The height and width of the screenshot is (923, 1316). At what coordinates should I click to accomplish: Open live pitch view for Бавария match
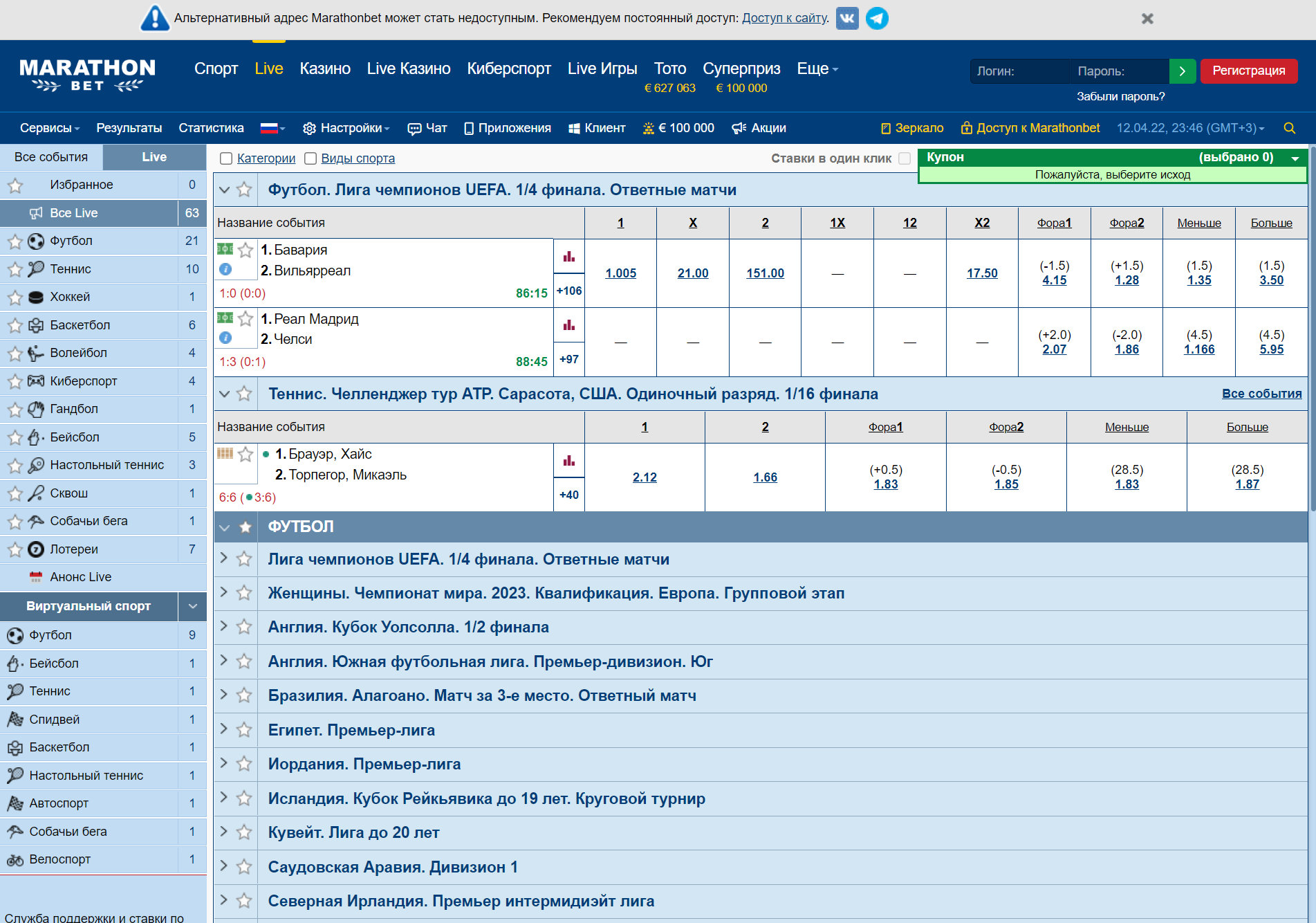tap(225, 248)
